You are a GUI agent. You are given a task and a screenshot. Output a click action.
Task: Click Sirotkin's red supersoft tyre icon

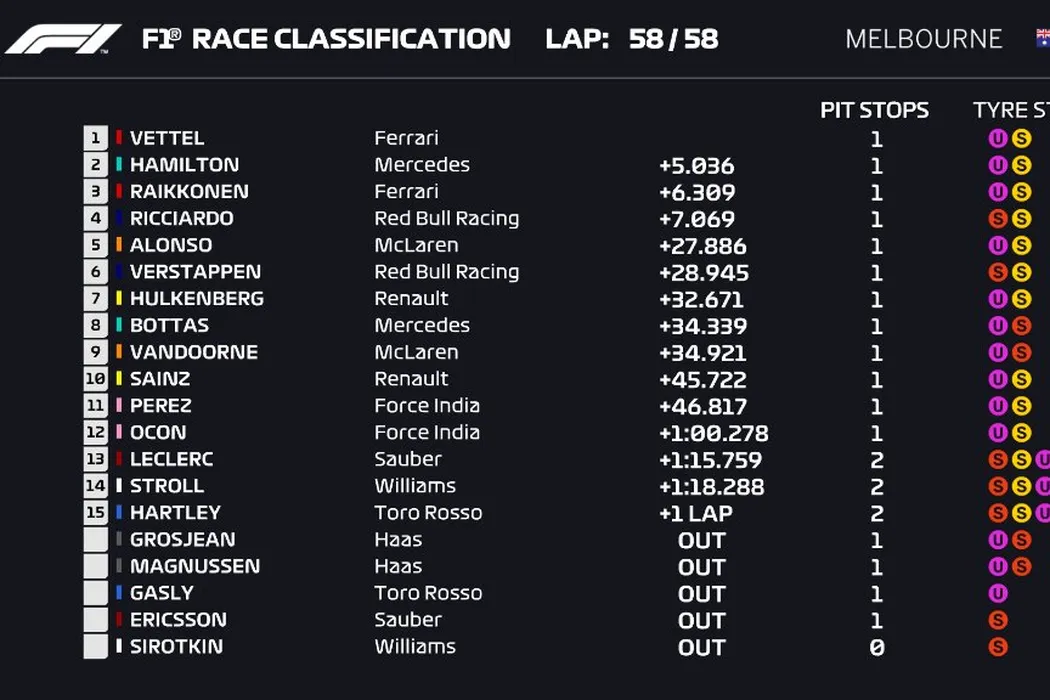point(997,647)
